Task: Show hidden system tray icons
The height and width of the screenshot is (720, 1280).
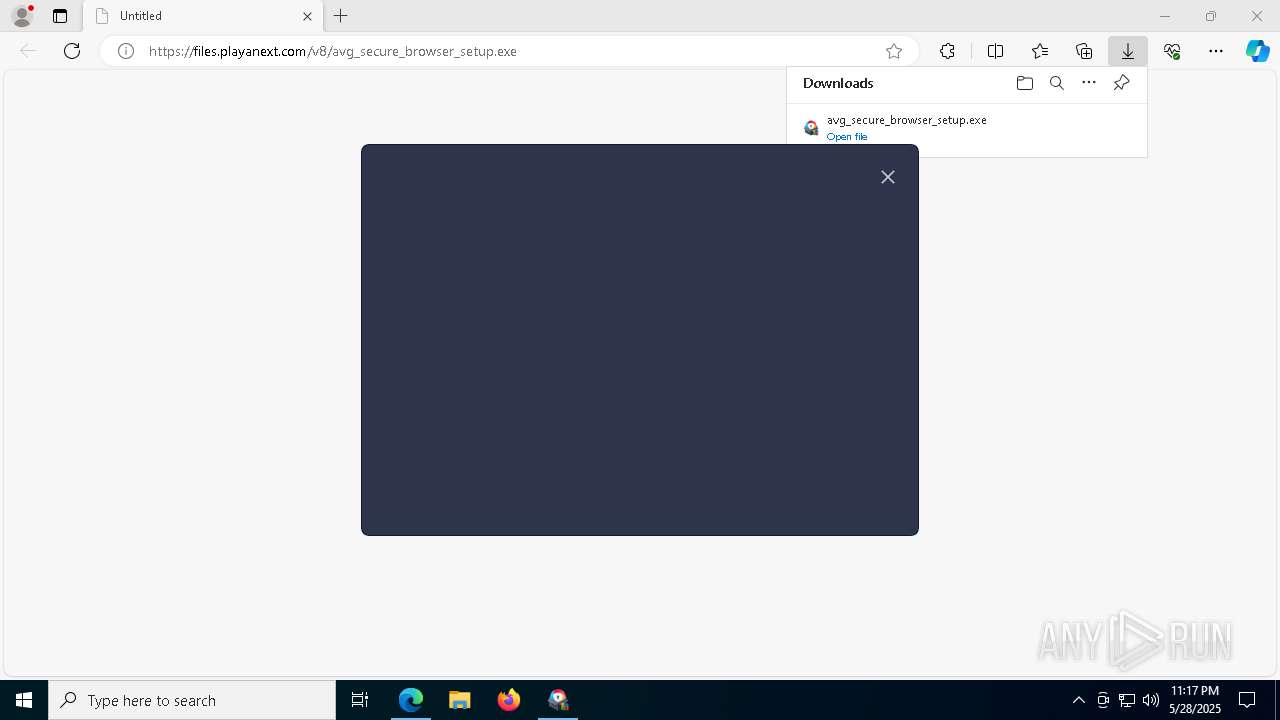Action: point(1078,700)
